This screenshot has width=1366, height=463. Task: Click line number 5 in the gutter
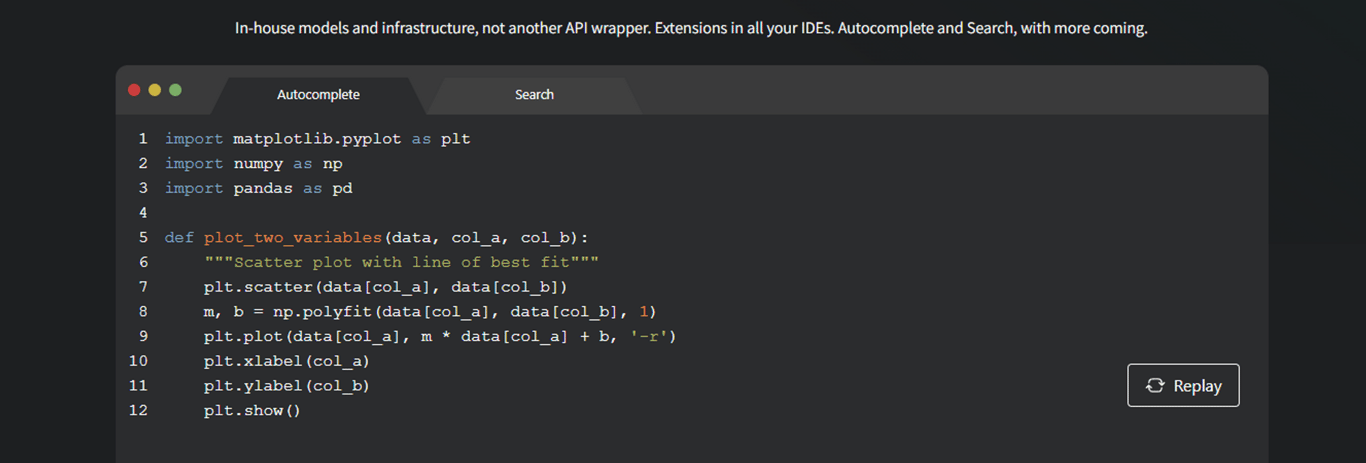143,238
